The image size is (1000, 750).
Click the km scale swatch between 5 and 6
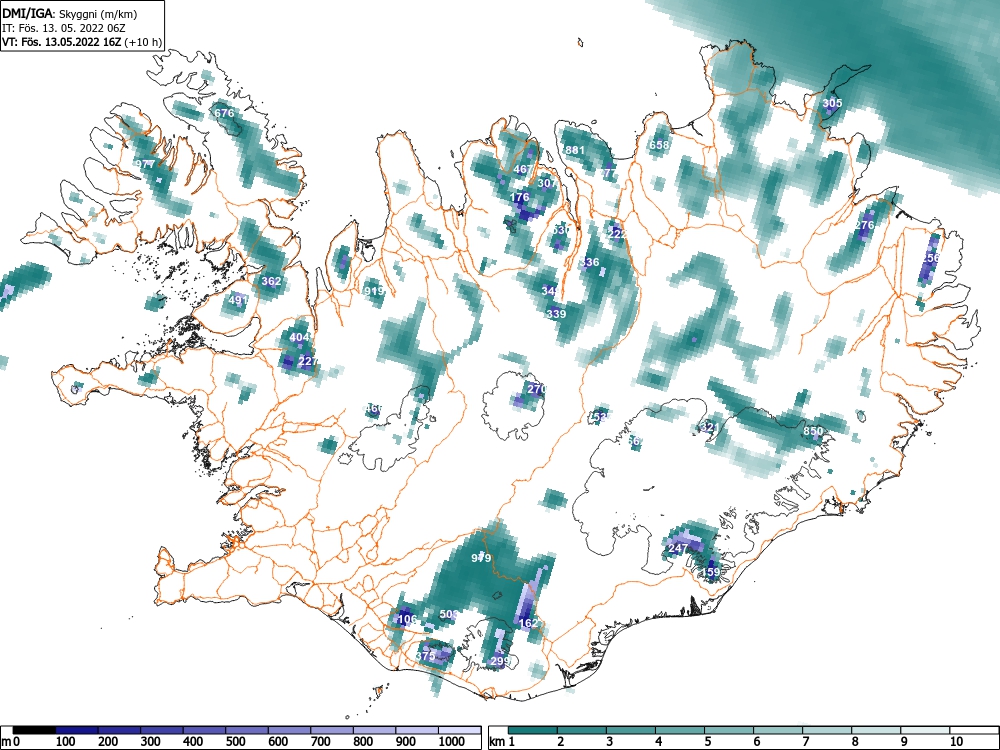click(x=729, y=730)
